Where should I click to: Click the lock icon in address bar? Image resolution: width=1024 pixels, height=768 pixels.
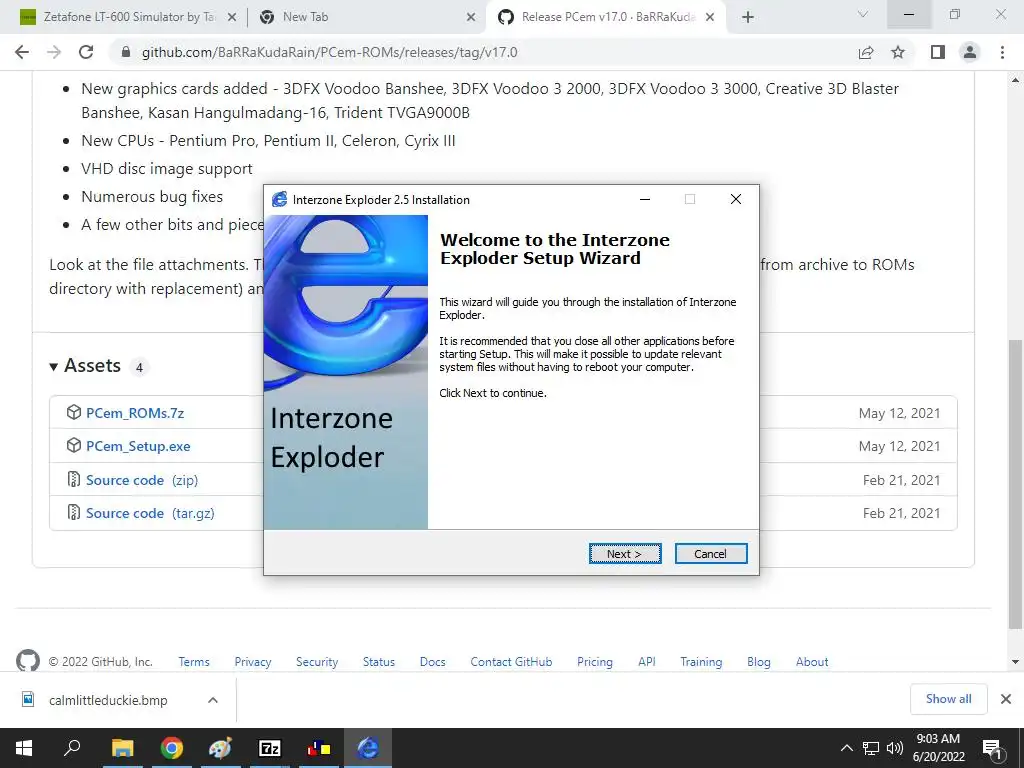126,52
